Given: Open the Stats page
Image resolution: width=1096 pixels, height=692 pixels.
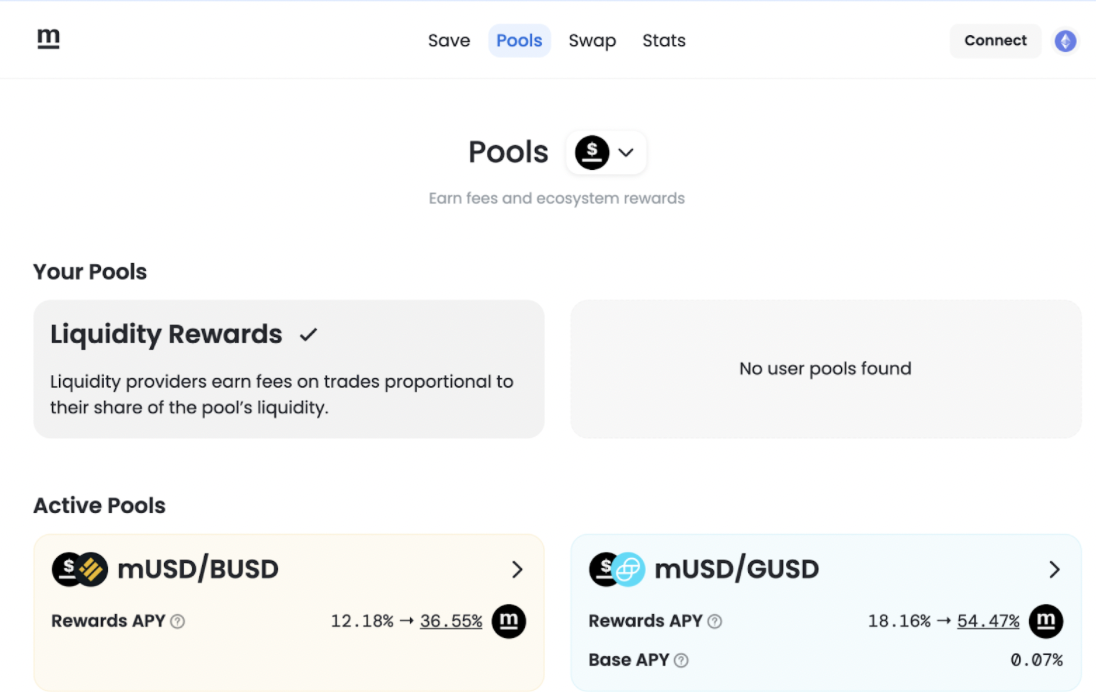Looking at the screenshot, I should [663, 40].
